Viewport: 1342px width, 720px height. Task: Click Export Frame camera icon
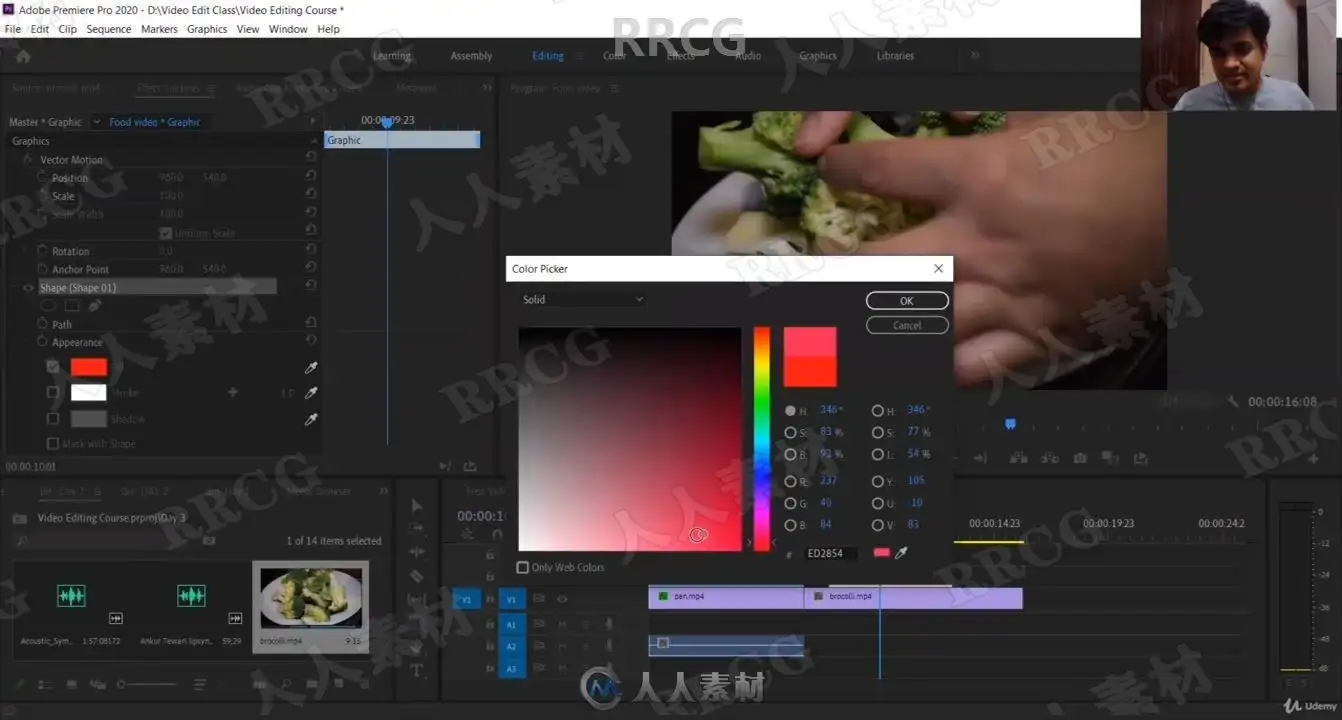pyautogui.click(x=1080, y=458)
